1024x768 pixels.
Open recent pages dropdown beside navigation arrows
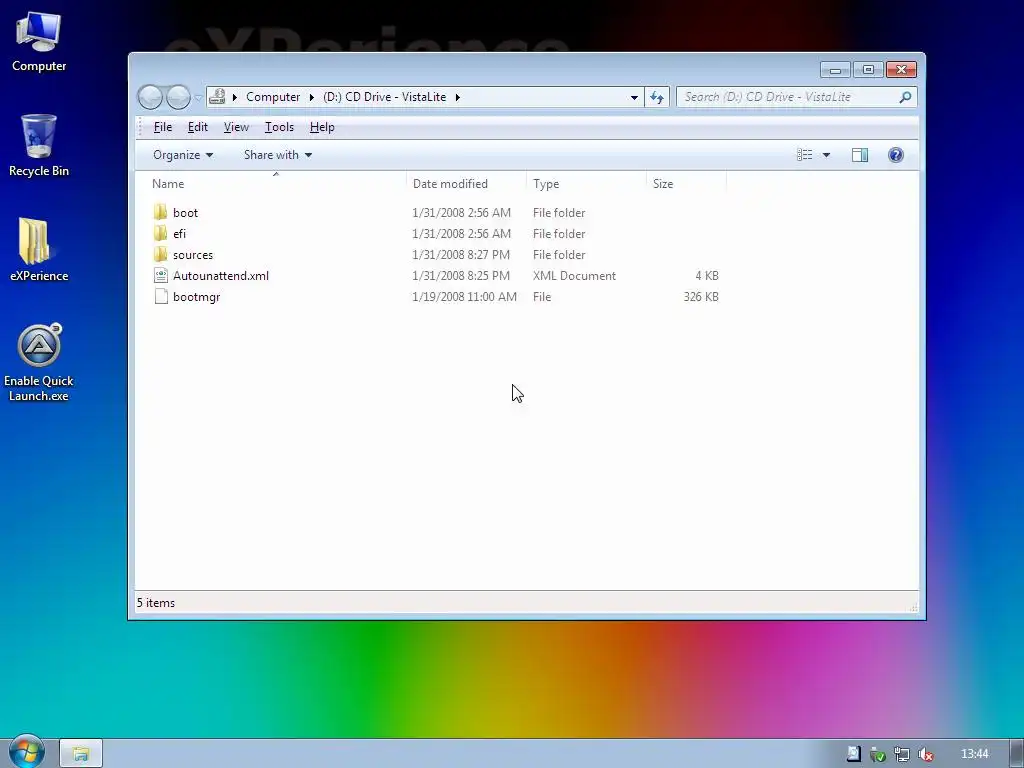198,98
